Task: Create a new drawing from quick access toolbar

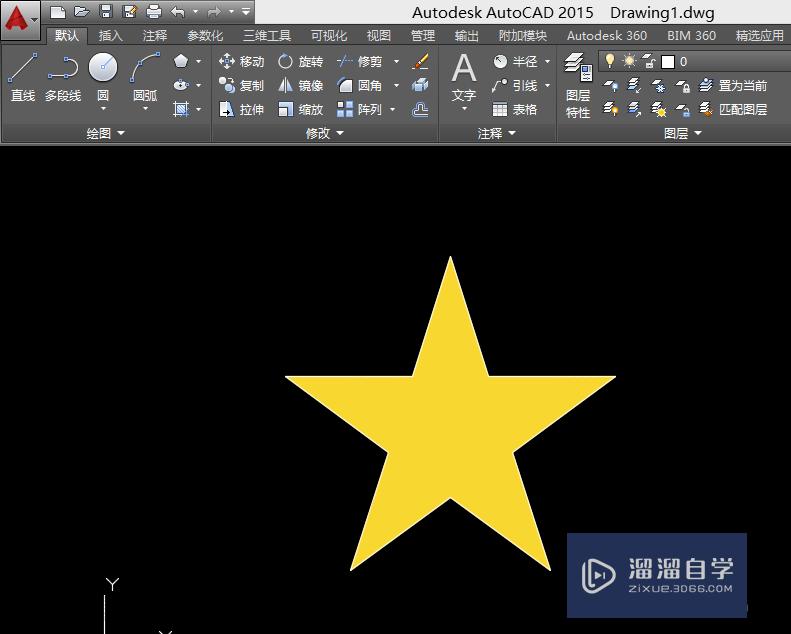Action: pyautogui.click(x=58, y=11)
